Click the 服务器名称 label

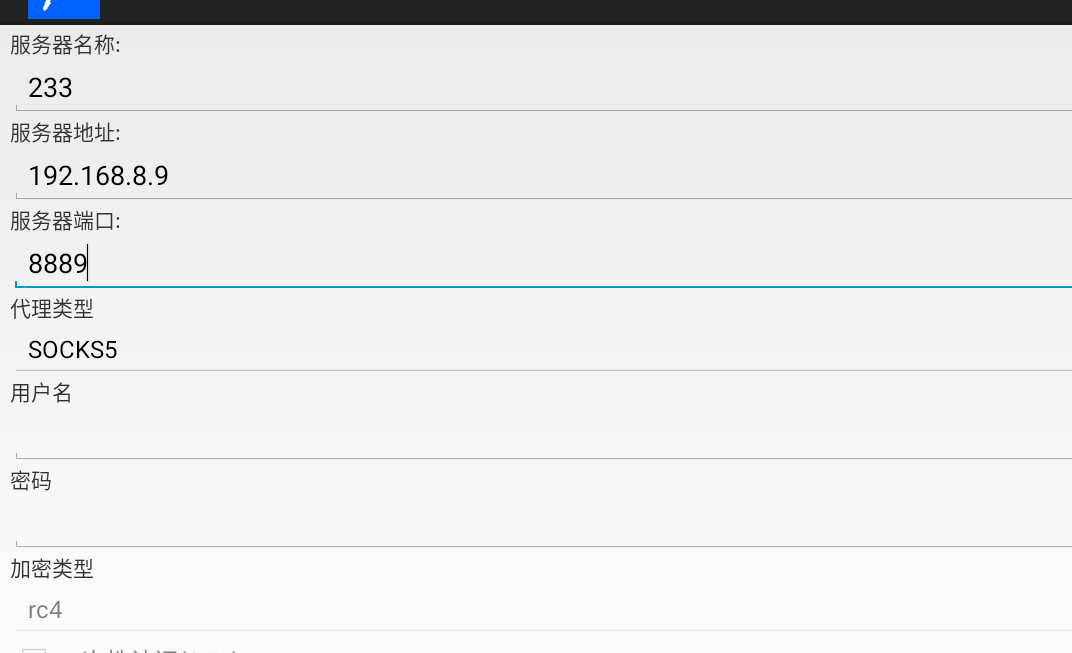(65, 45)
